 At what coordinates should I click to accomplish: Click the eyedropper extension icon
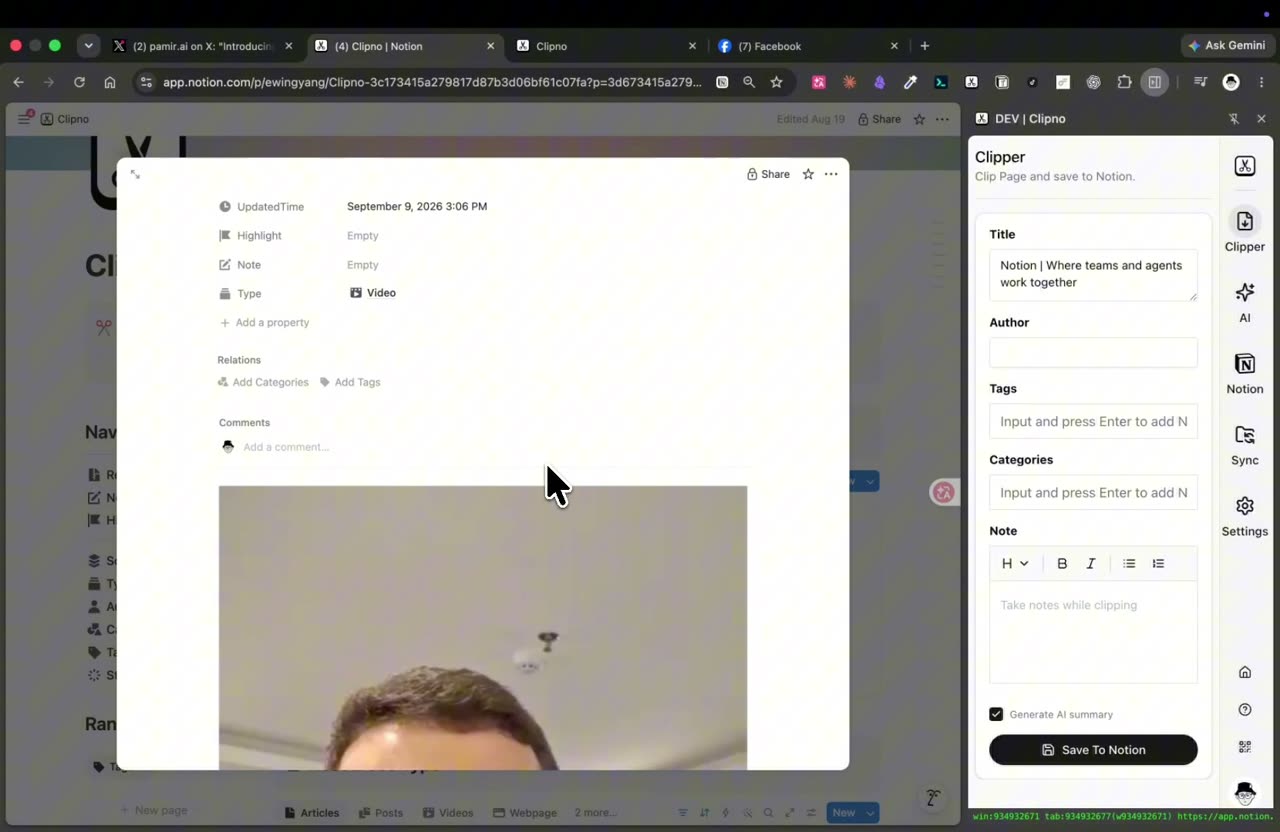(910, 82)
